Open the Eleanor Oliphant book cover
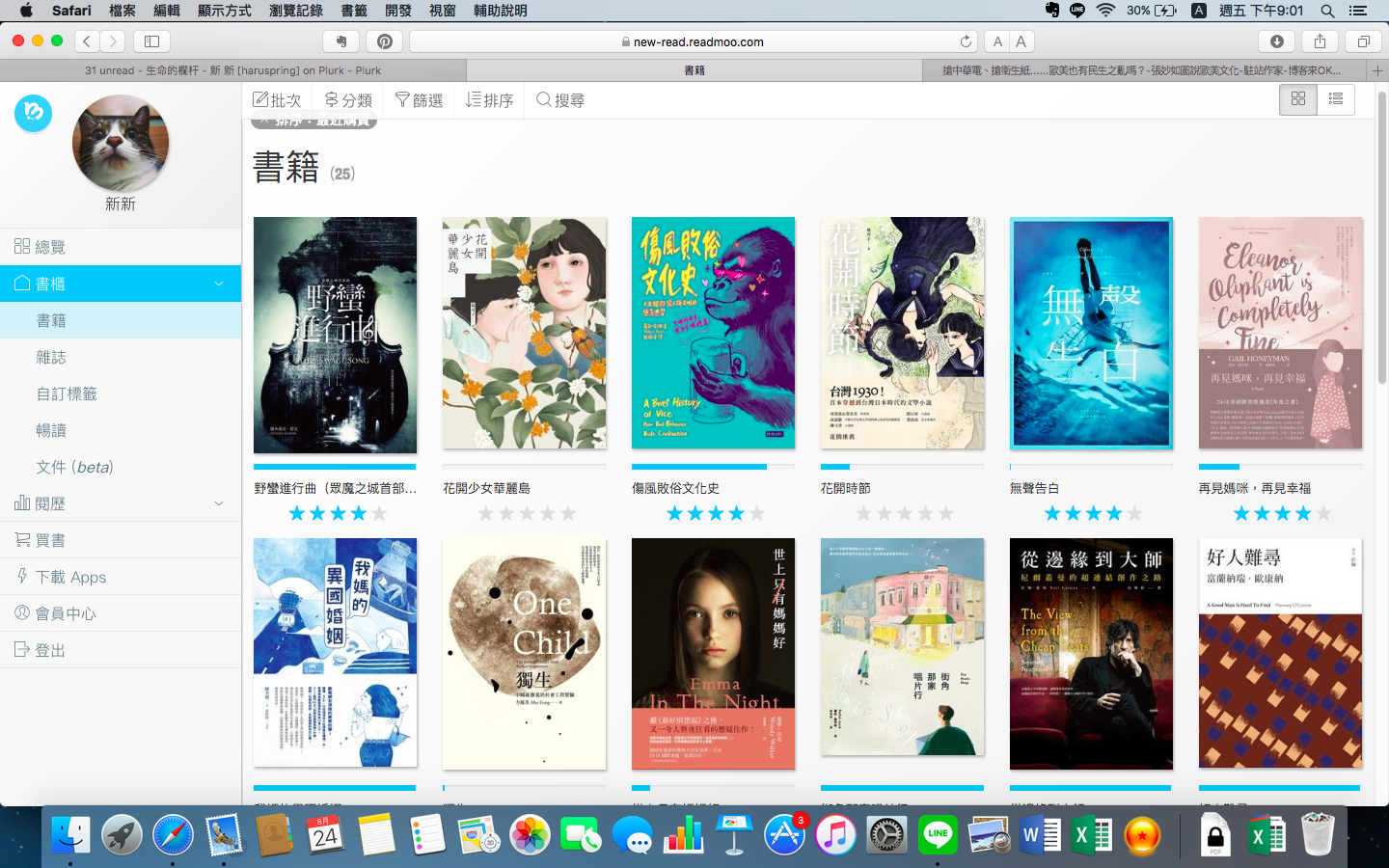Screen dimensions: 1389x868 [x=1280, y=333]
